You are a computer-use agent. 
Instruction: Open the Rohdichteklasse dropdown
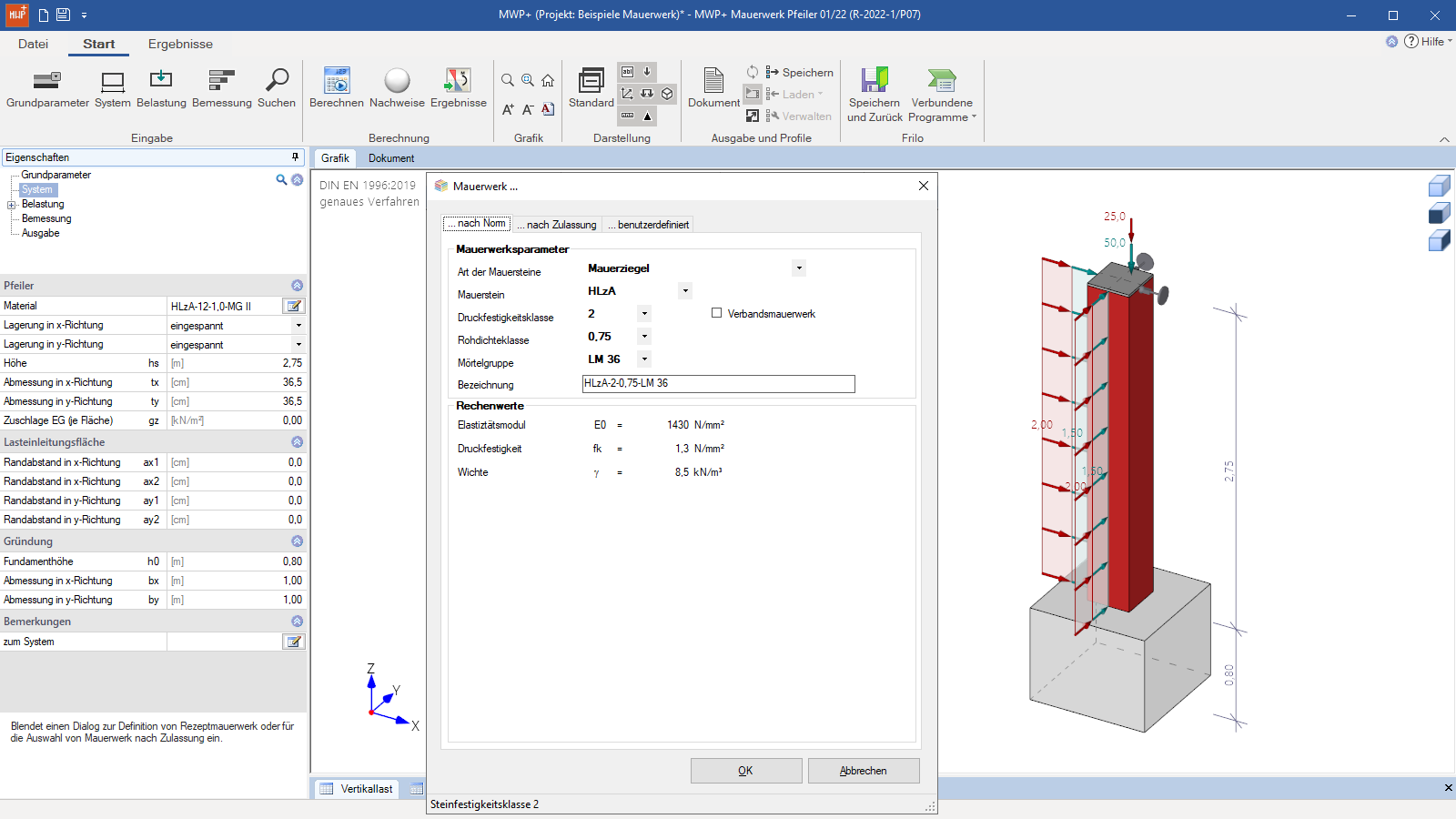click(x=644, y=337)
